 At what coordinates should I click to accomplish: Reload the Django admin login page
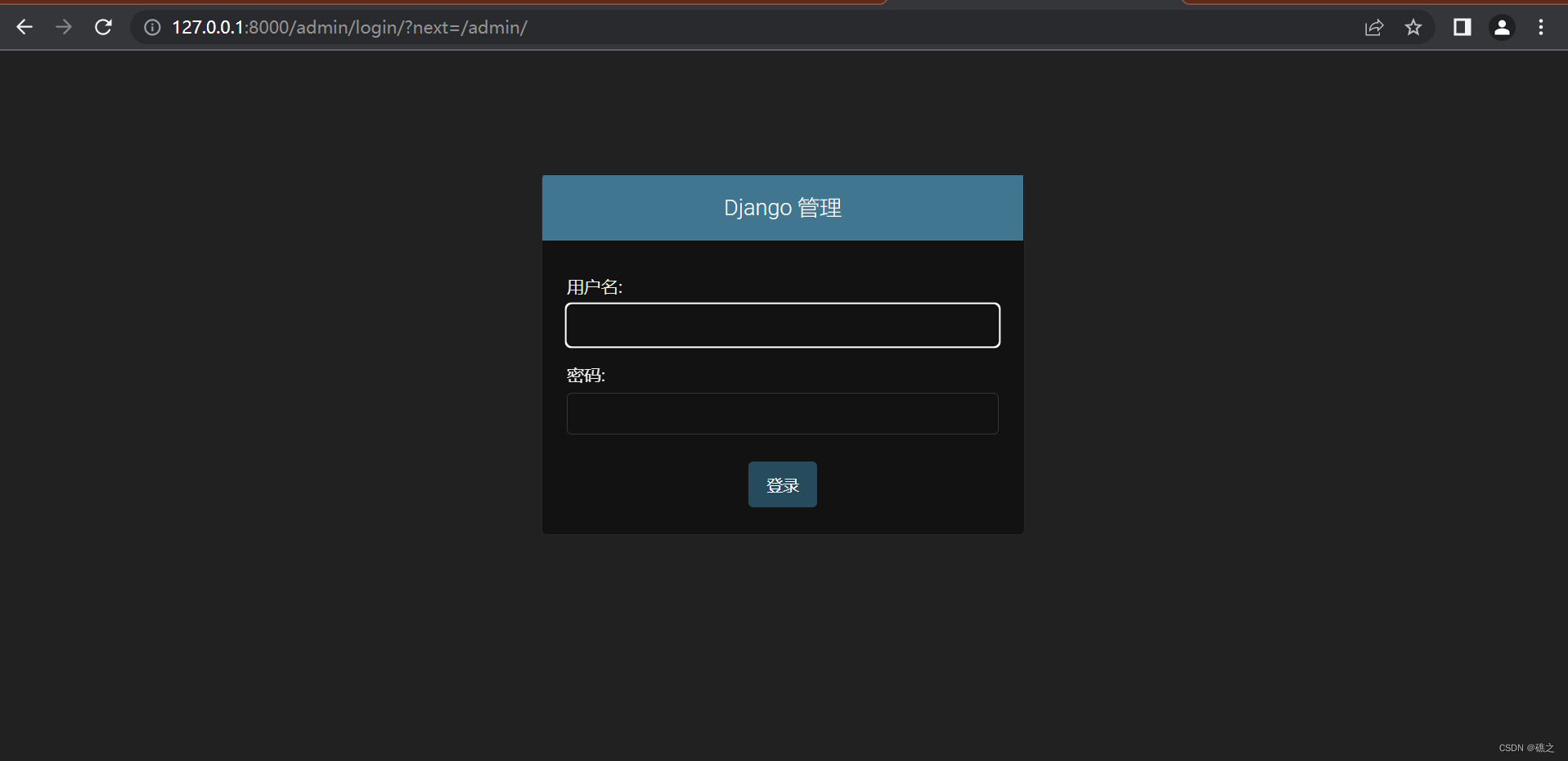(x=103, y=27)
